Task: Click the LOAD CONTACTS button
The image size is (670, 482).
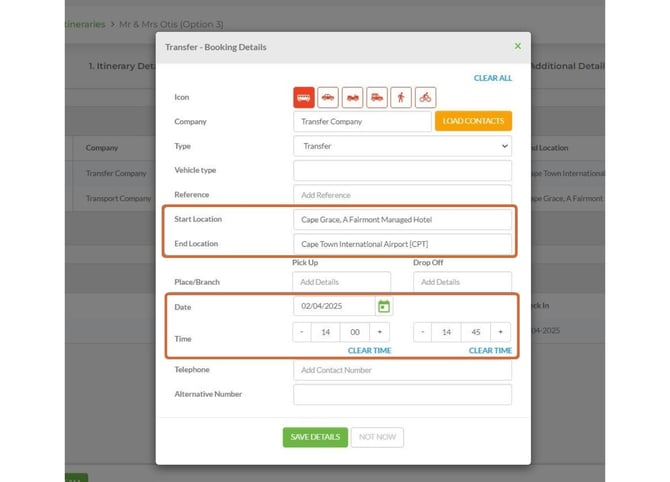Action: click(473, 121)
